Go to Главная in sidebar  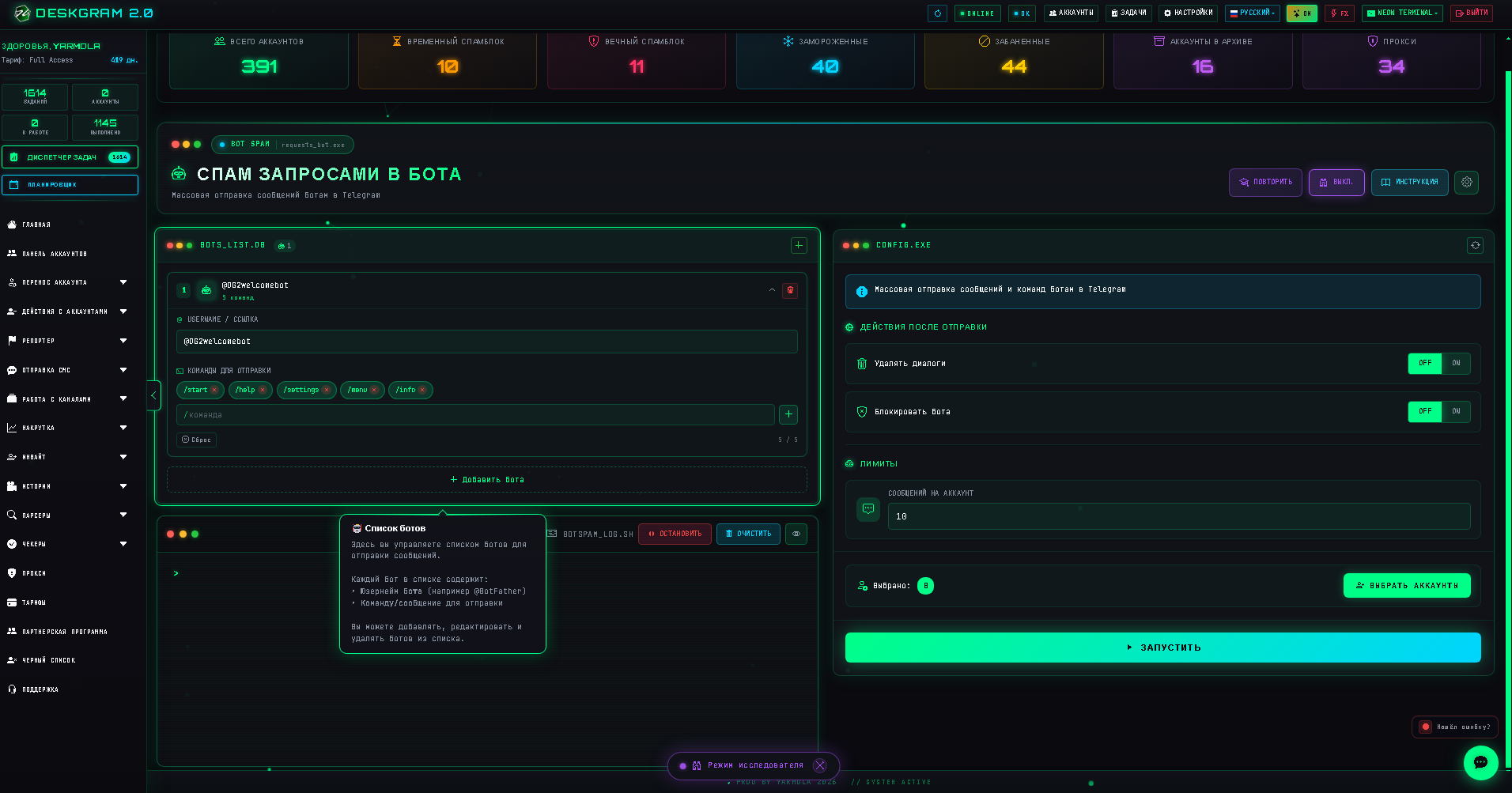click(x=36, y=225)
